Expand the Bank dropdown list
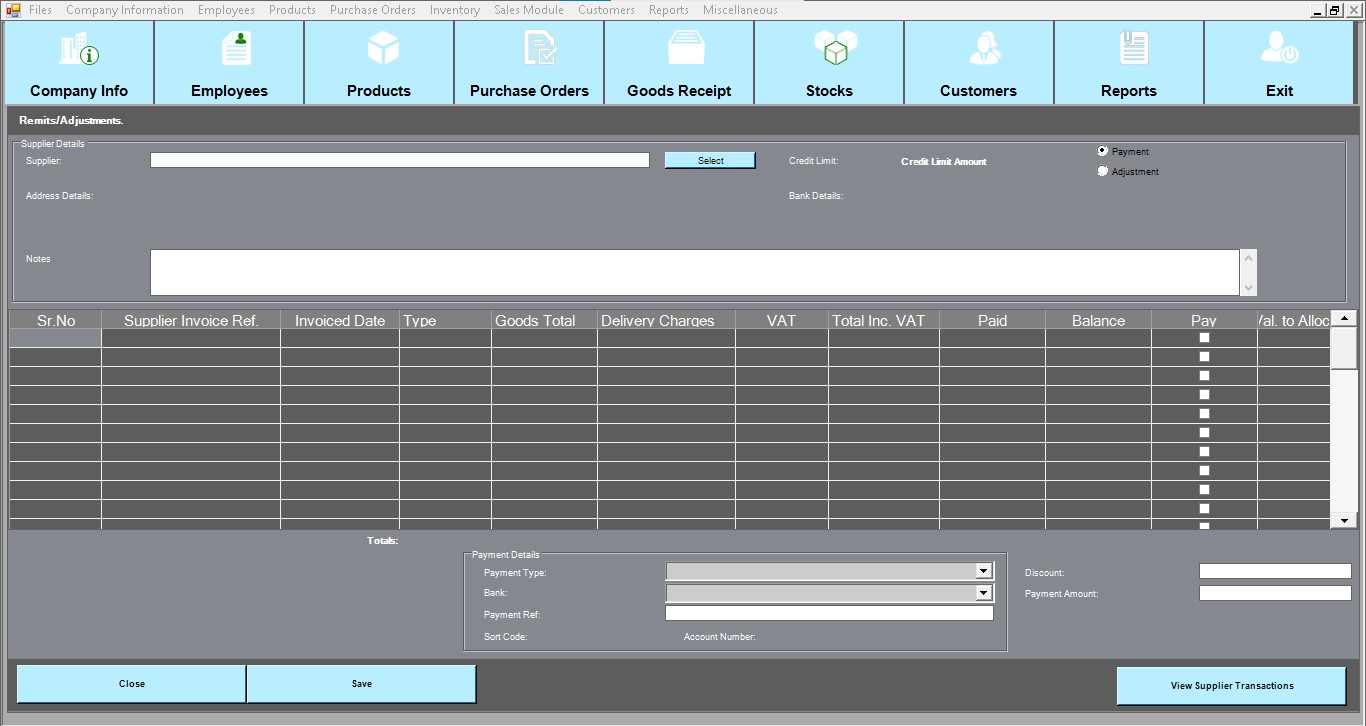Viewport: 1366px width, 726px height. (x=984, y=593)
